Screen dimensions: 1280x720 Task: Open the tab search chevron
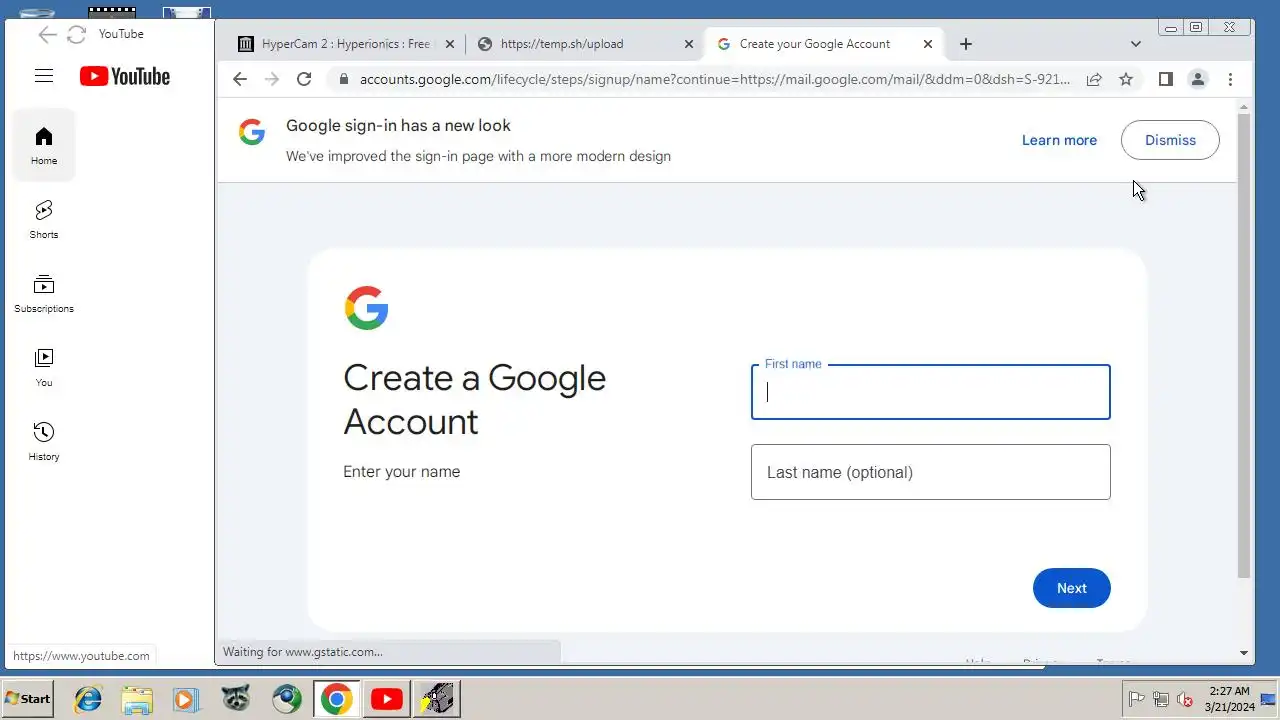coord(1135,44)
